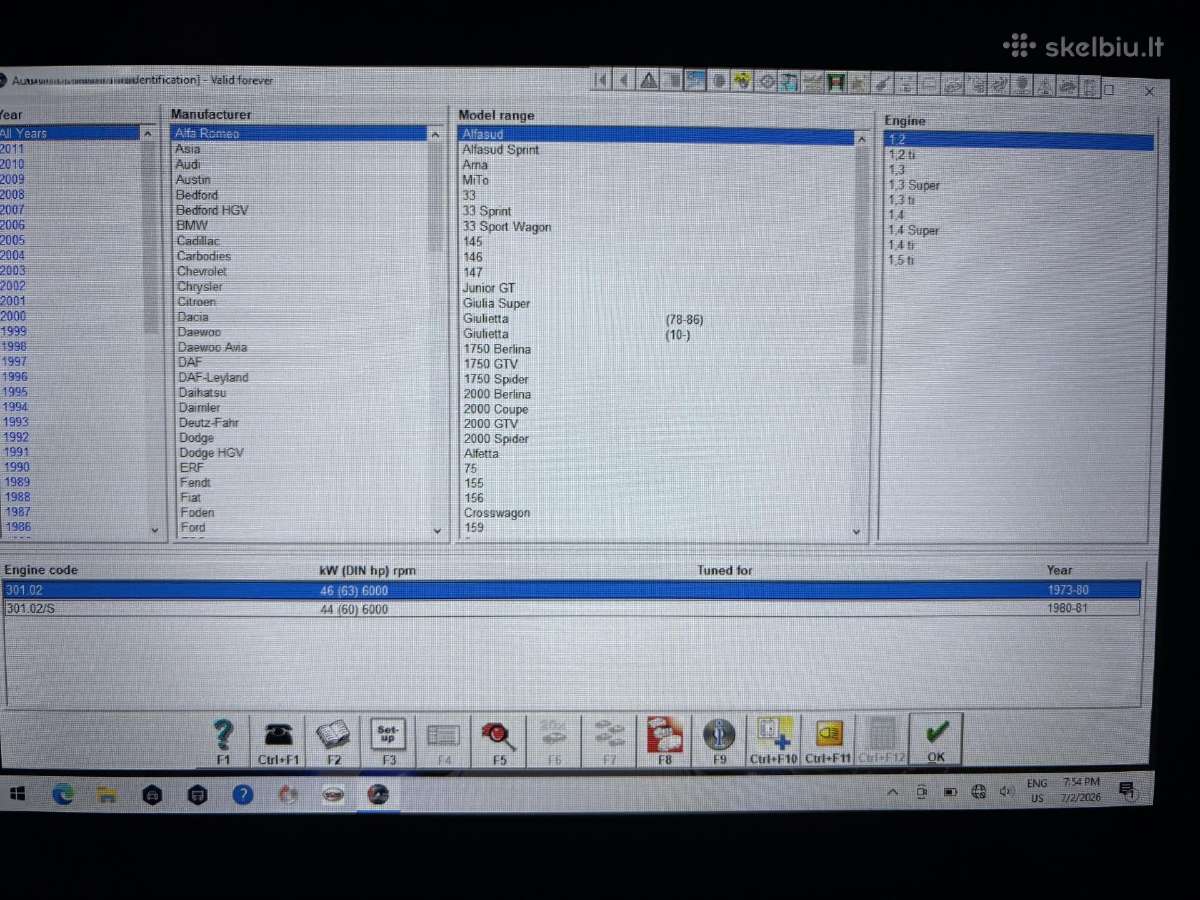Image resolution: width=1200 pixels, height=900 pixels.
Task: Click the F4 list form icon
Action: tap(443, 740)
